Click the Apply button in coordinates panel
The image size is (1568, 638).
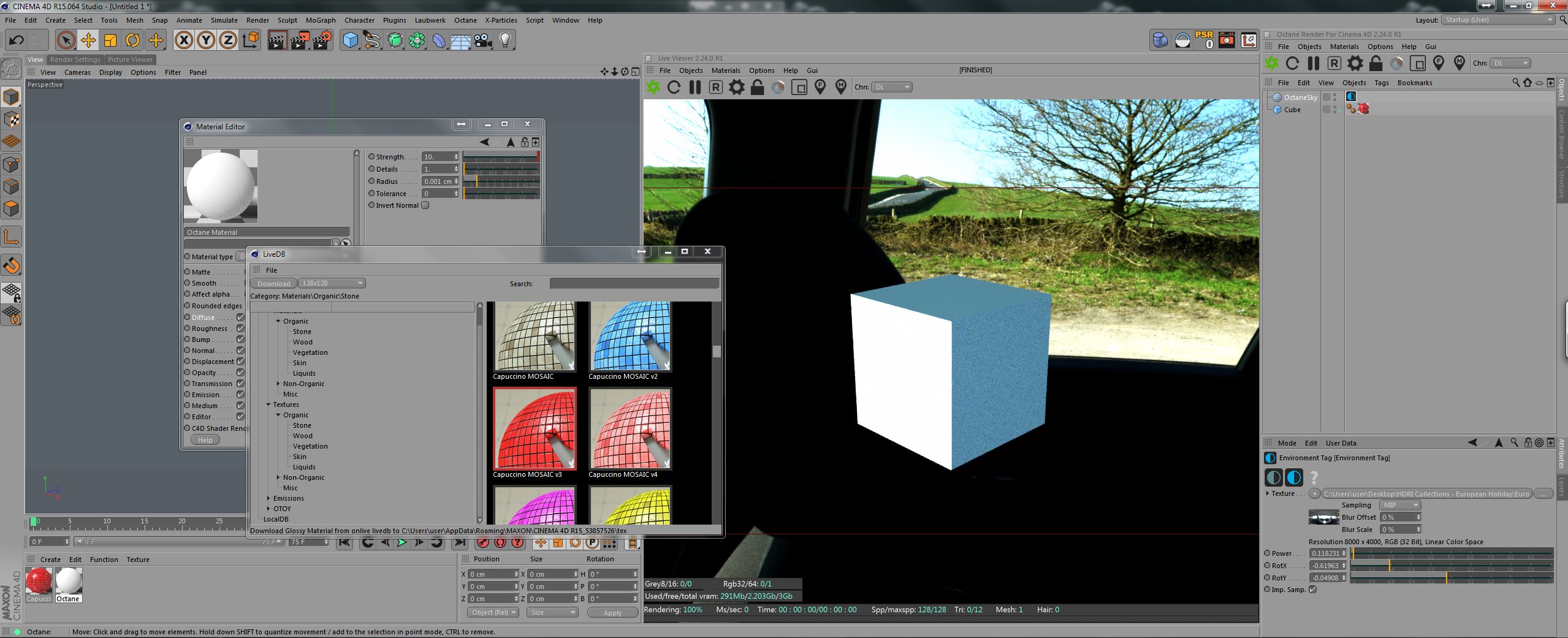click(x=612, y=613)
